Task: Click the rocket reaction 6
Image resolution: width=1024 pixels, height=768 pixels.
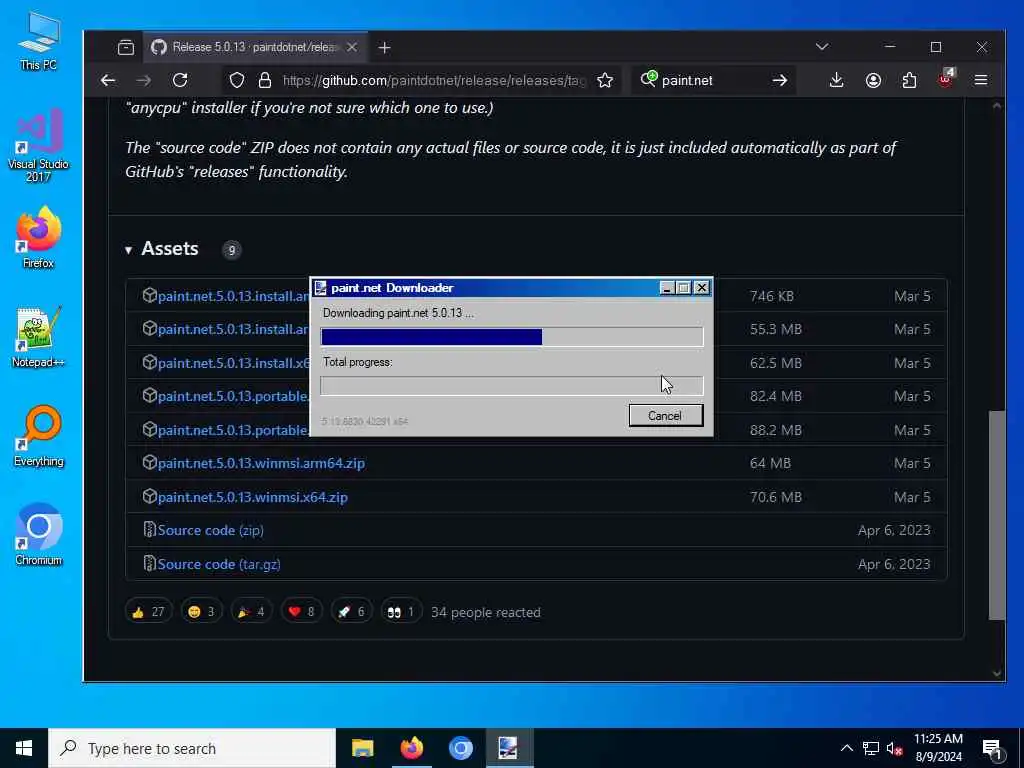Action: coord(351,611)
